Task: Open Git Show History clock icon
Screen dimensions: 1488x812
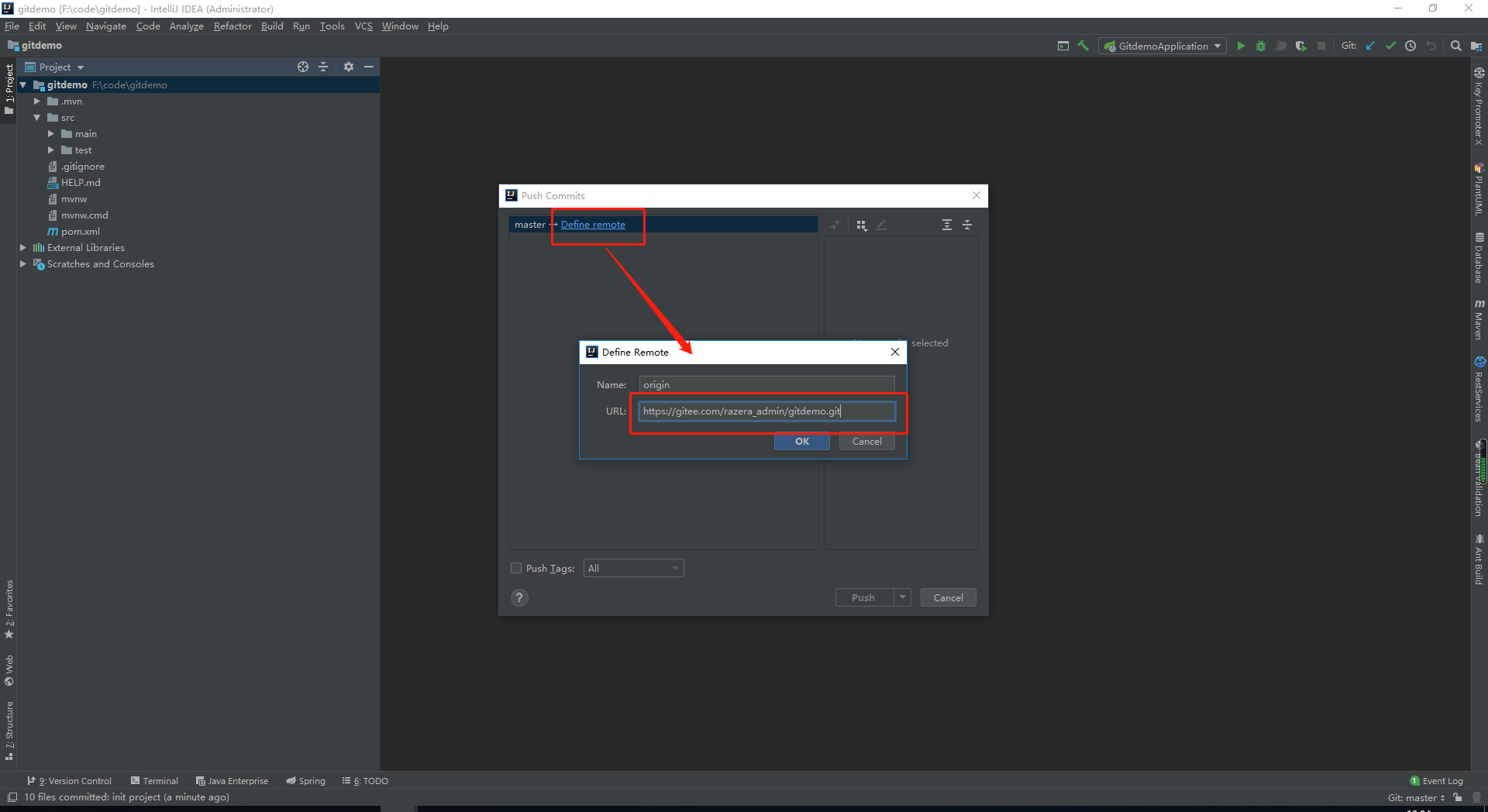Action: coord(1410,46)
